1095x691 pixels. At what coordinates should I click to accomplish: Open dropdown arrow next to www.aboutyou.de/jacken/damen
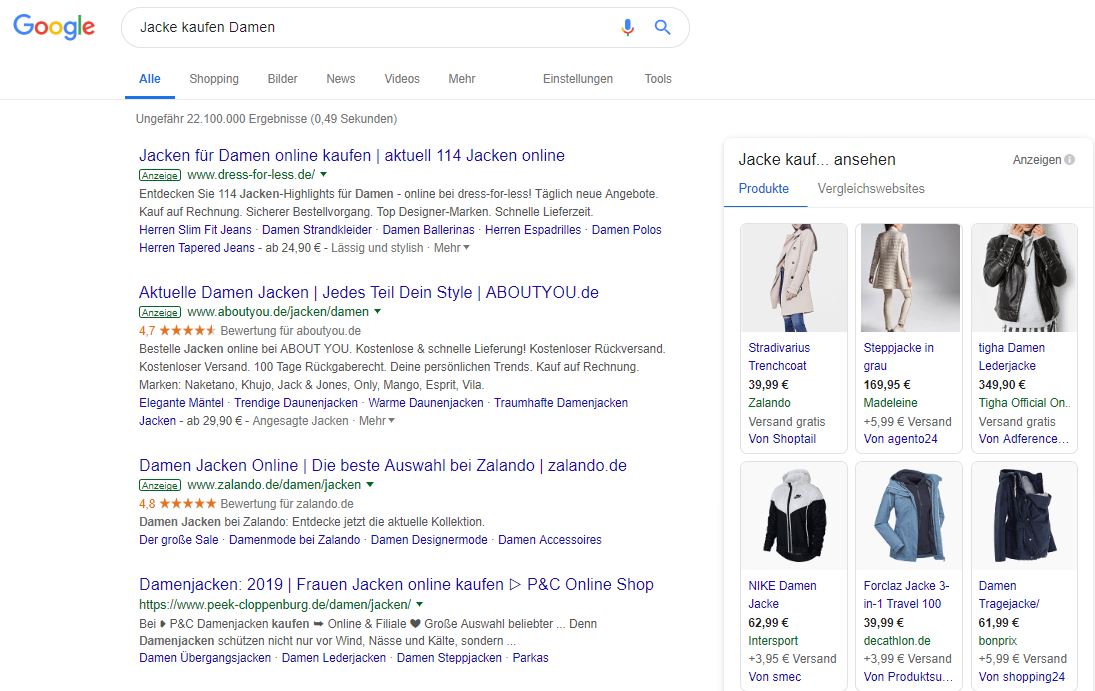[x=378, y=312]
